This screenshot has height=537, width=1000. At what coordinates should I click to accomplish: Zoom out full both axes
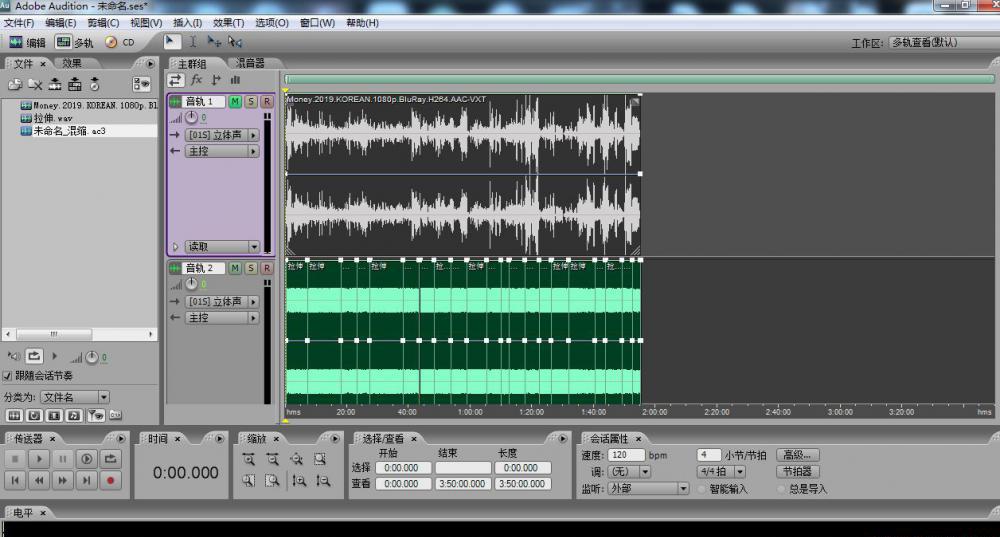tap(297, 459)
